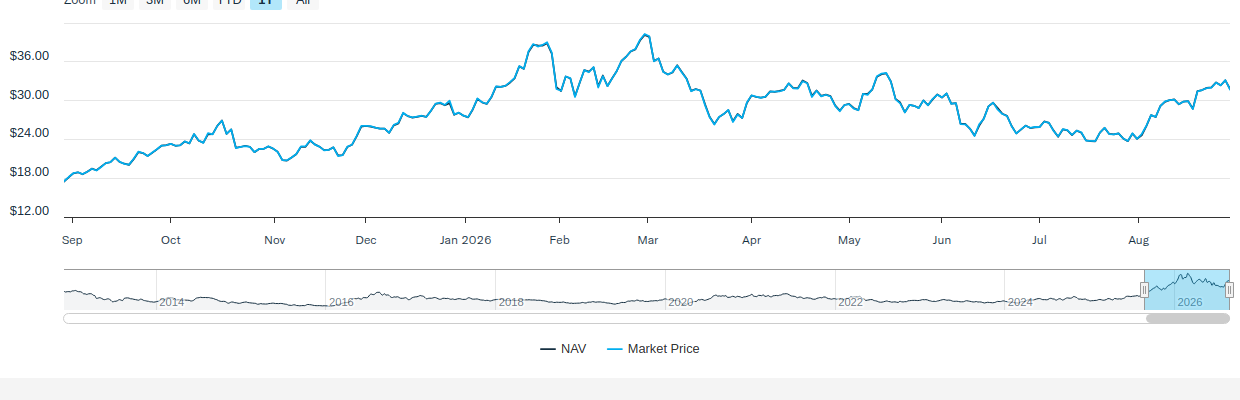
Task: Click the Jan 2026 x-axis label
Action: (466, 240)
